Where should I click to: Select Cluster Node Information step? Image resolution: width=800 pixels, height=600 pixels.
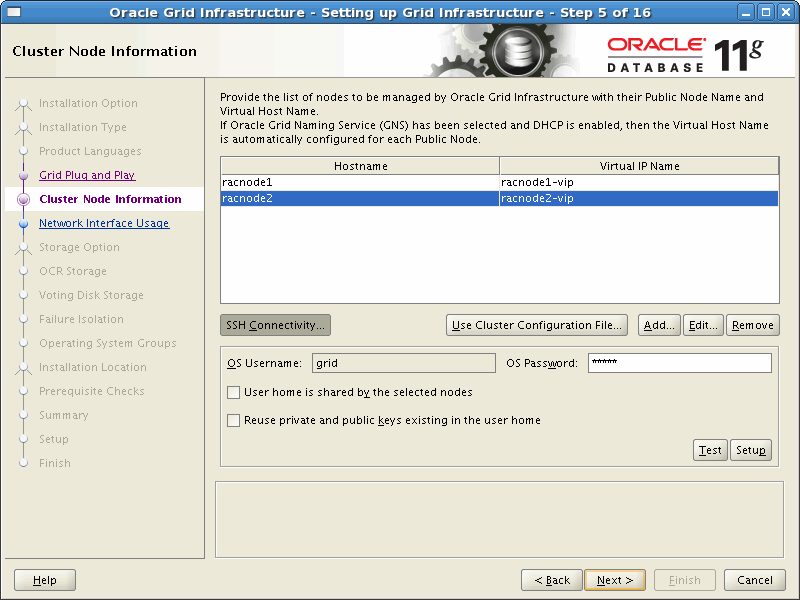(x=110, y=199)
